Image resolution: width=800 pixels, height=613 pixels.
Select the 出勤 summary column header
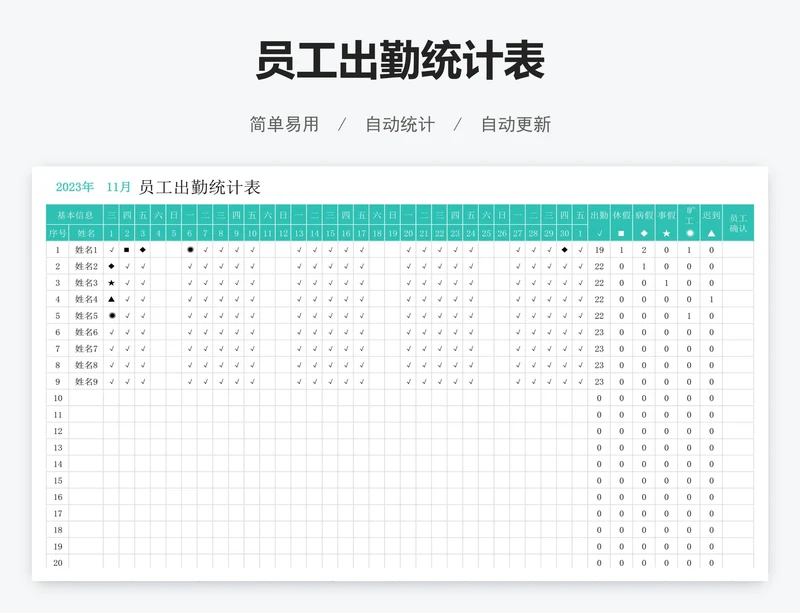click(599, 215)
